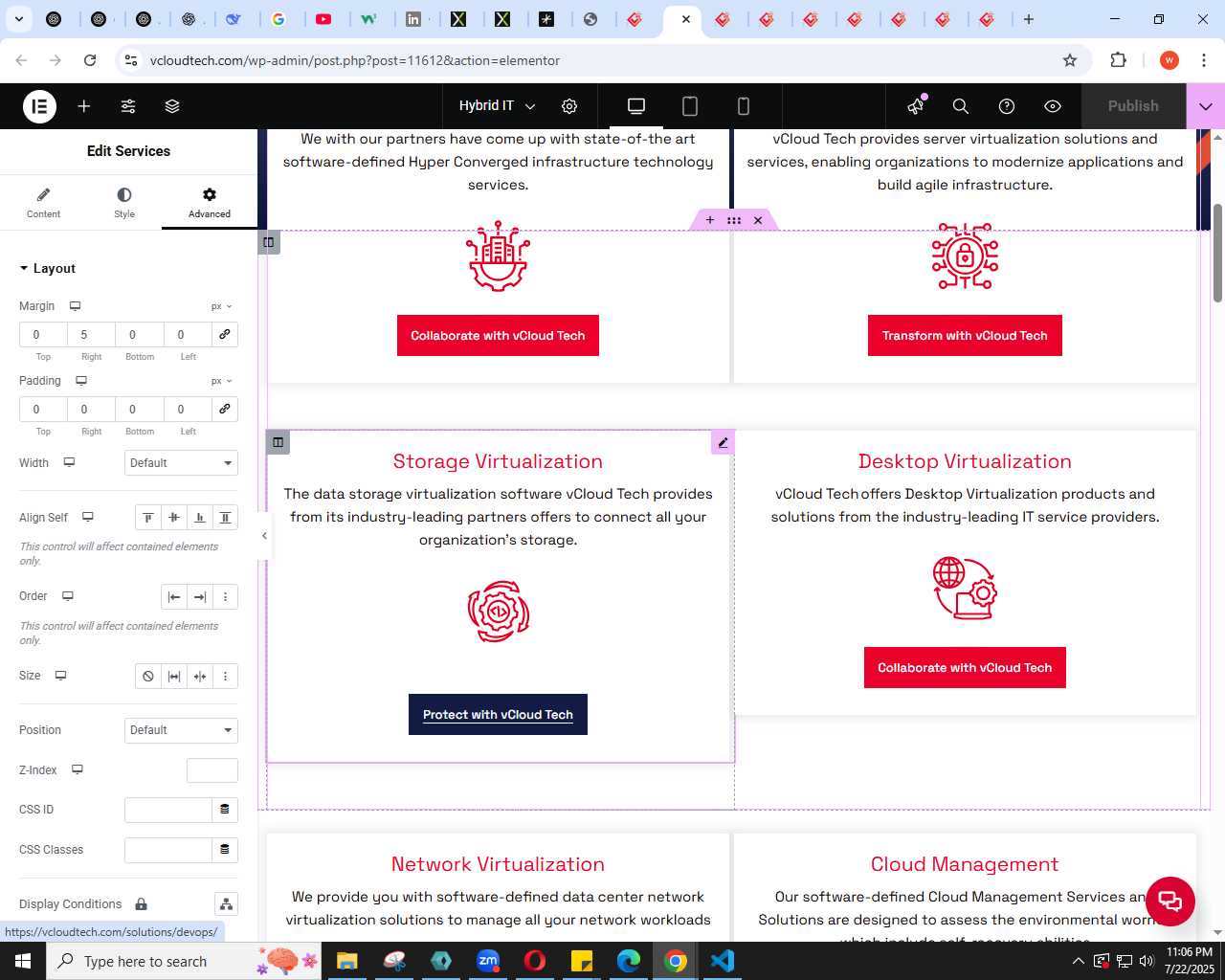
Task: Click the Add Element plus icon
Action: click(84, 106)
